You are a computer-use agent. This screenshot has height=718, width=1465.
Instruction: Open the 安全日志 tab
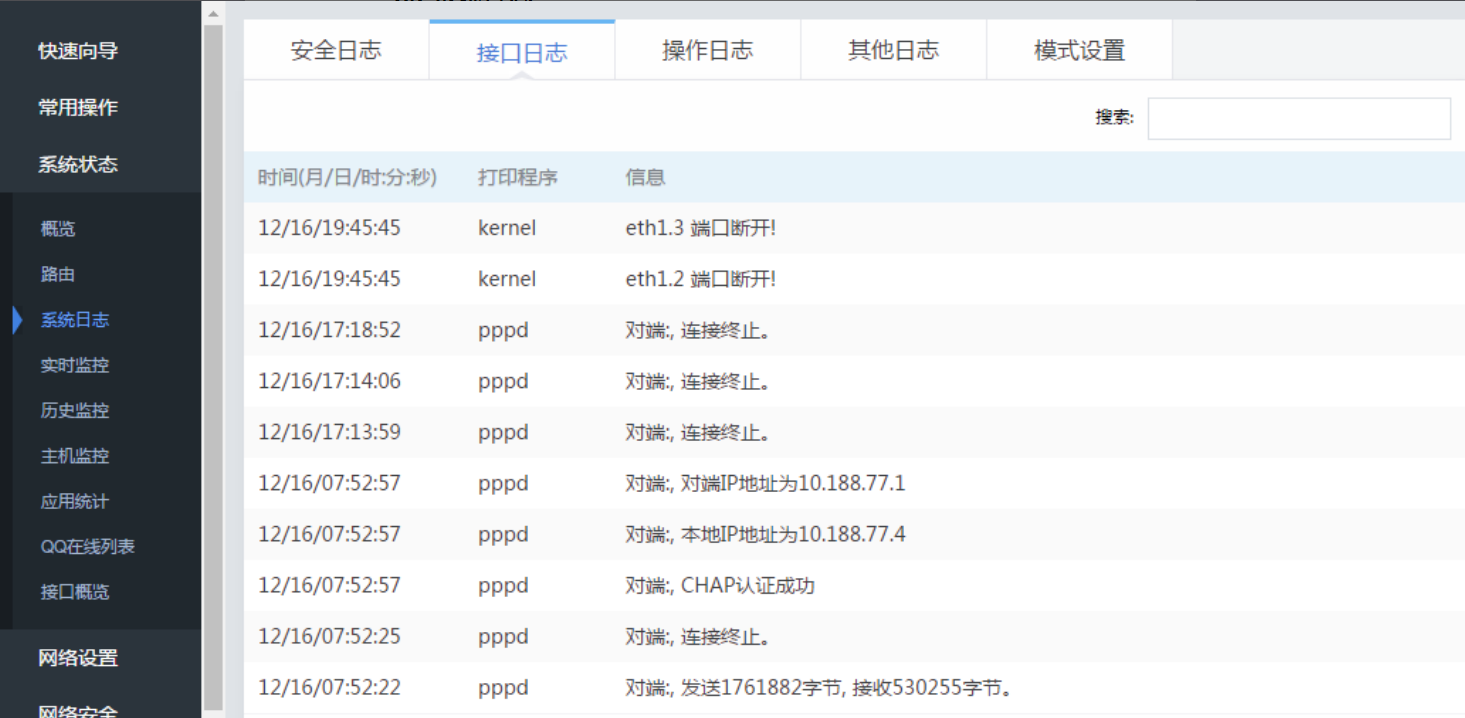(336, 50)
